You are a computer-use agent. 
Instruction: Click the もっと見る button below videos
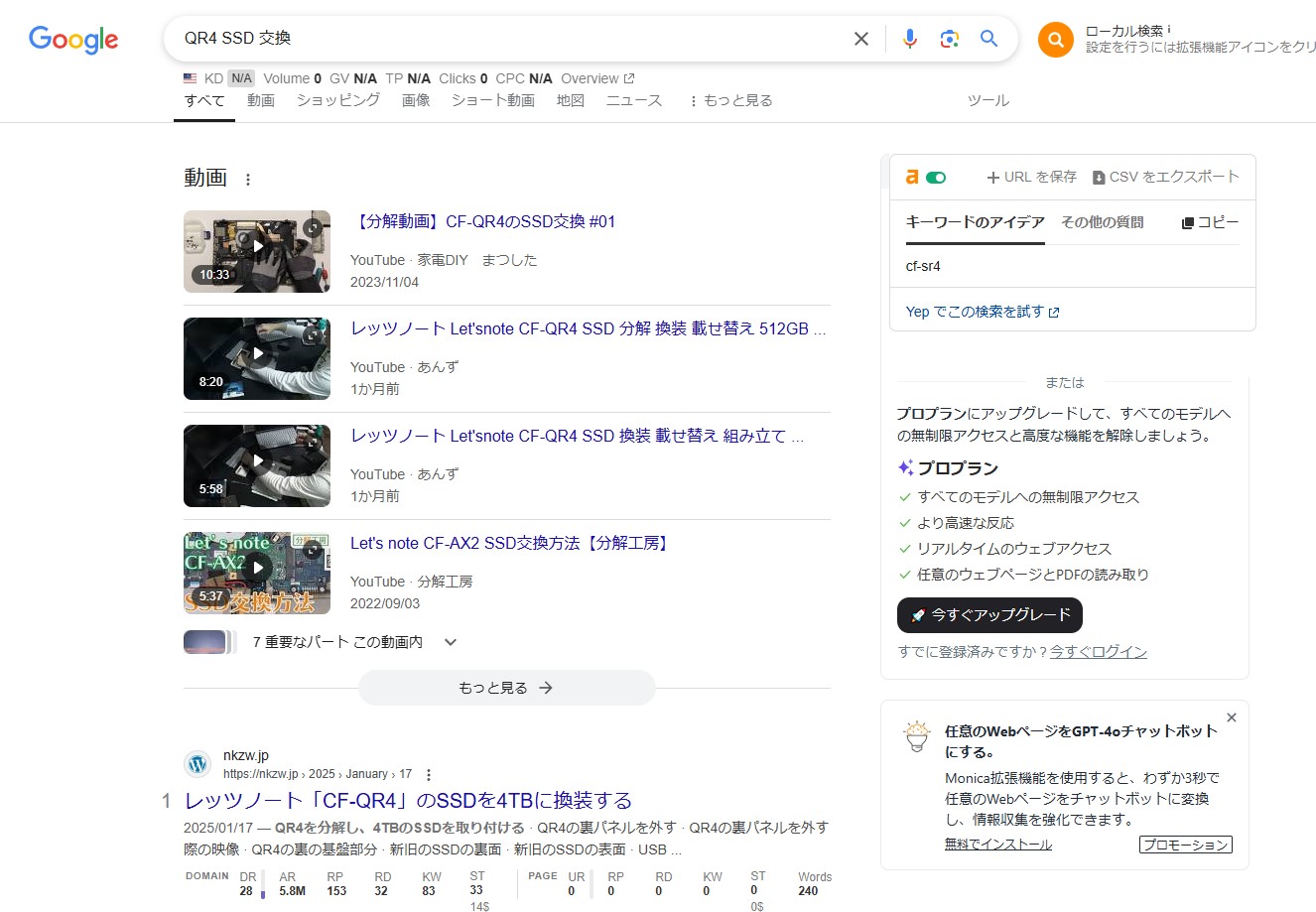tap(506, 688)
